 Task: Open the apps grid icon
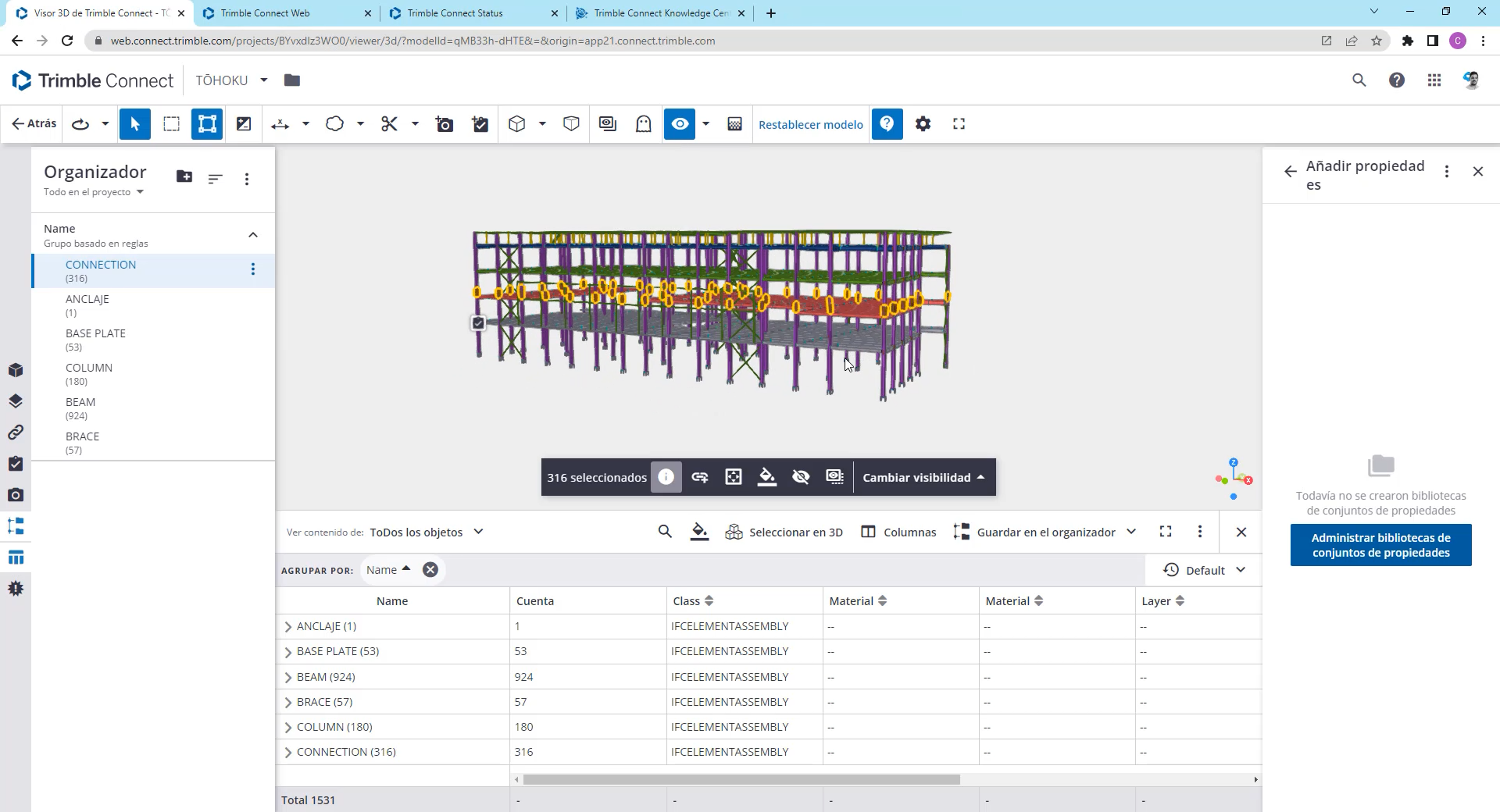point(1434,80)
